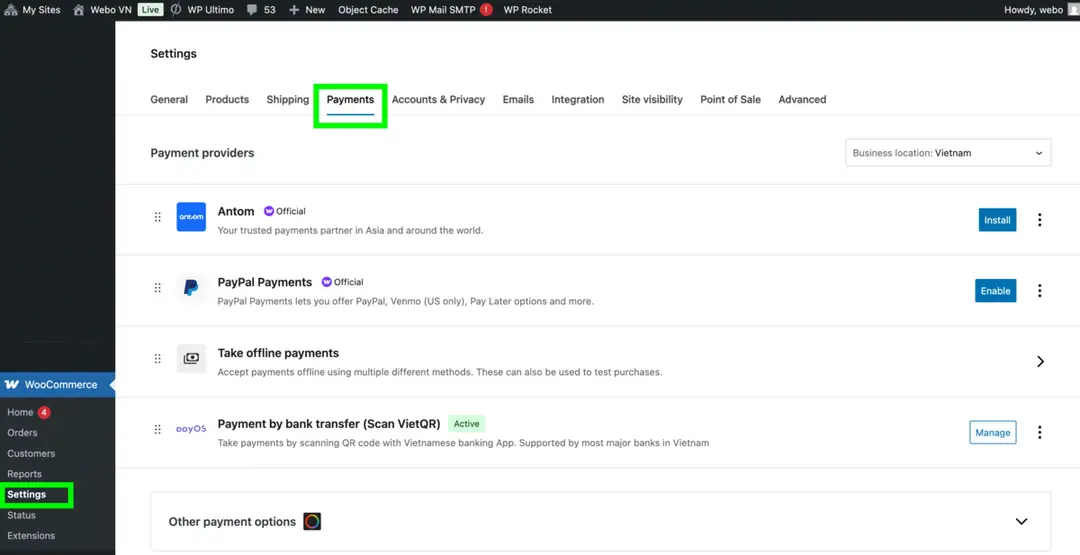Viewport: 1080px width, 555px height.
Task: Expand Take offline payments chevron
Action: click(x=1040, y=362)
